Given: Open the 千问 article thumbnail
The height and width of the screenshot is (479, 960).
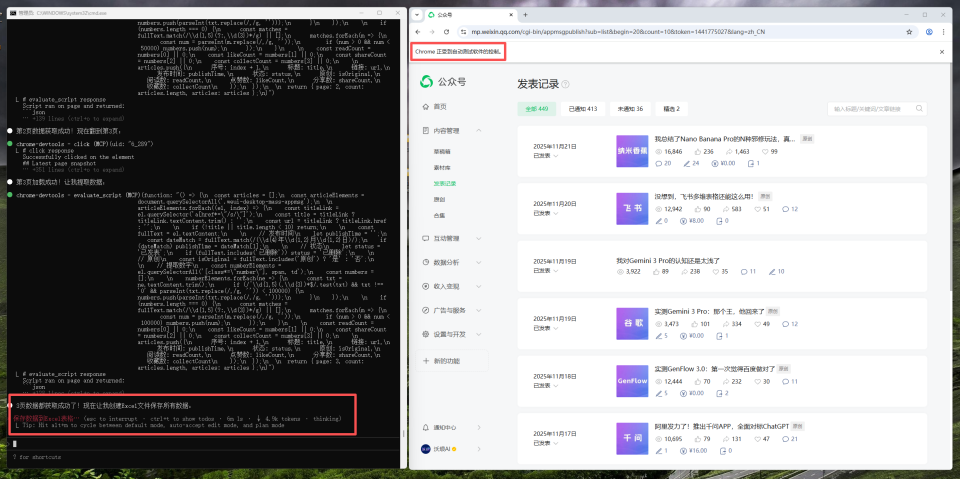Looking at the screenshot, I should pyautogui.click(x=632, y=438).
